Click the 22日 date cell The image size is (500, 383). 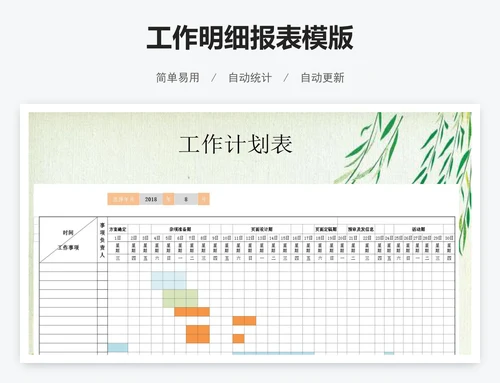pos(367,238)
